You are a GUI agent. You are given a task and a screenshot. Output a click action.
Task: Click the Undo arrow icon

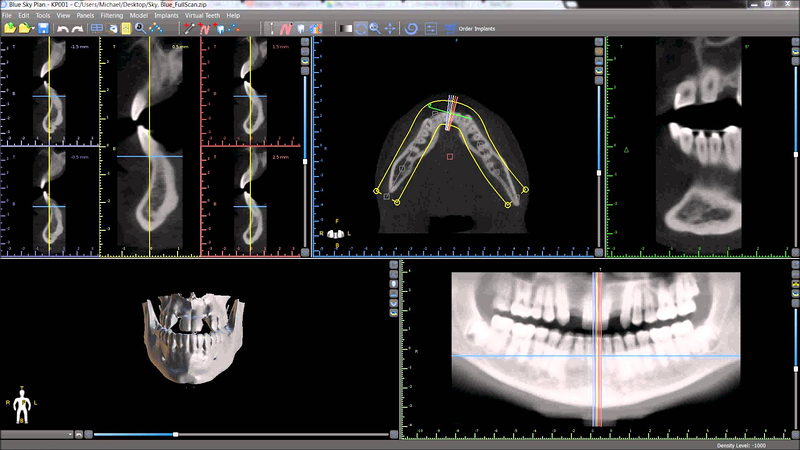(62, 29)
